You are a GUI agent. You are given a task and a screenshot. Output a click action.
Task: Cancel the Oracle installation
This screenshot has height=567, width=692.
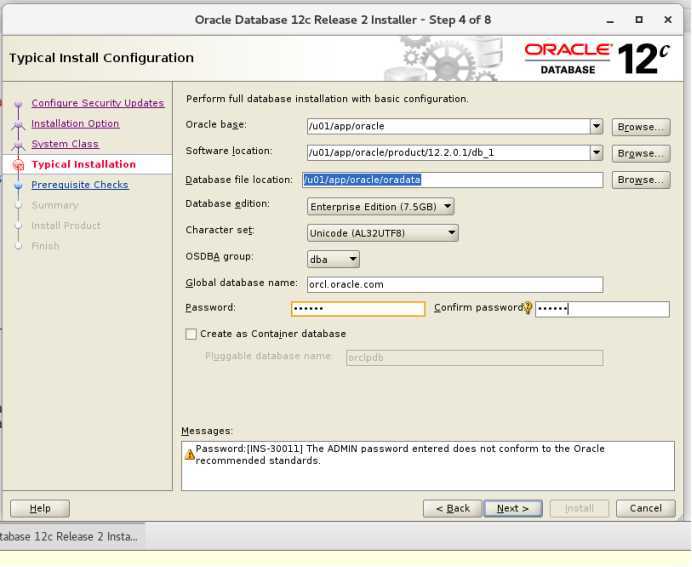click(x=646, y=508)
